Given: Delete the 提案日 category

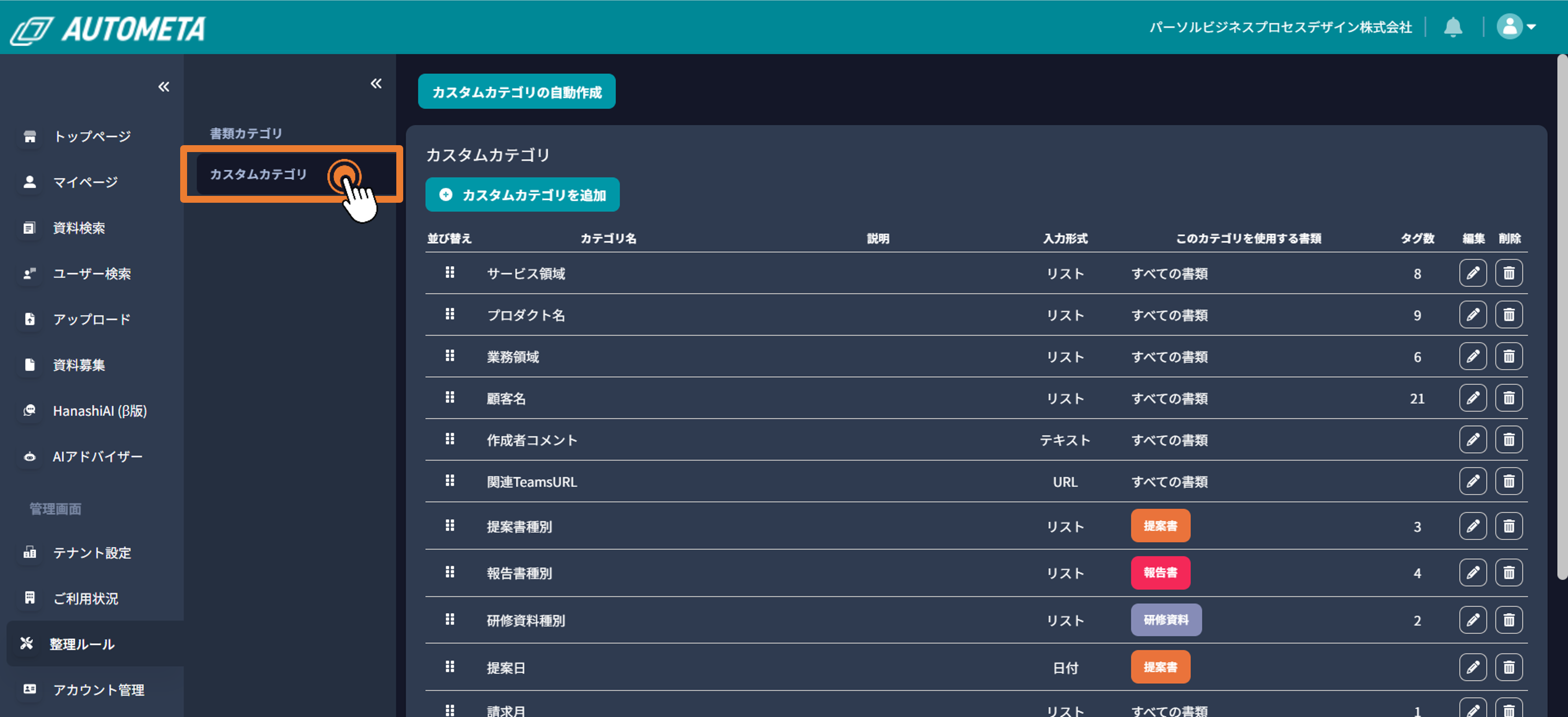Looking at the screenshot, I should coord(1509,667).
